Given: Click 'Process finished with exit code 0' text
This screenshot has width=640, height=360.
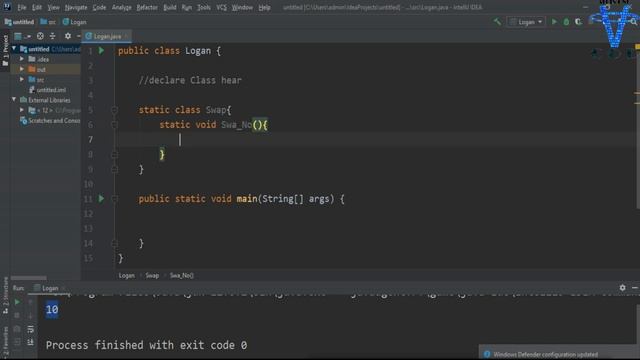Looking at the screenshot, I should (x=146, y=345).
